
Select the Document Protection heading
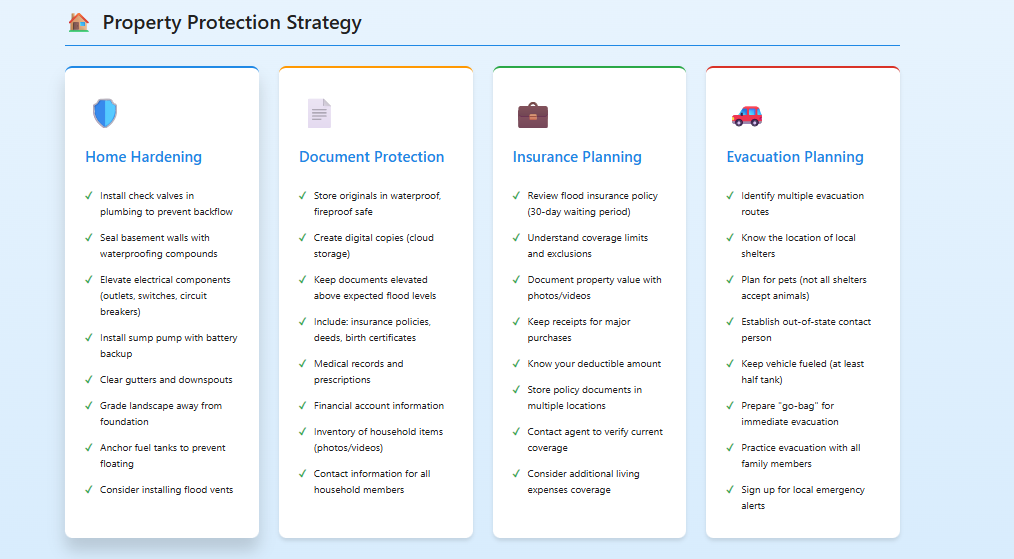coord(372,157)
